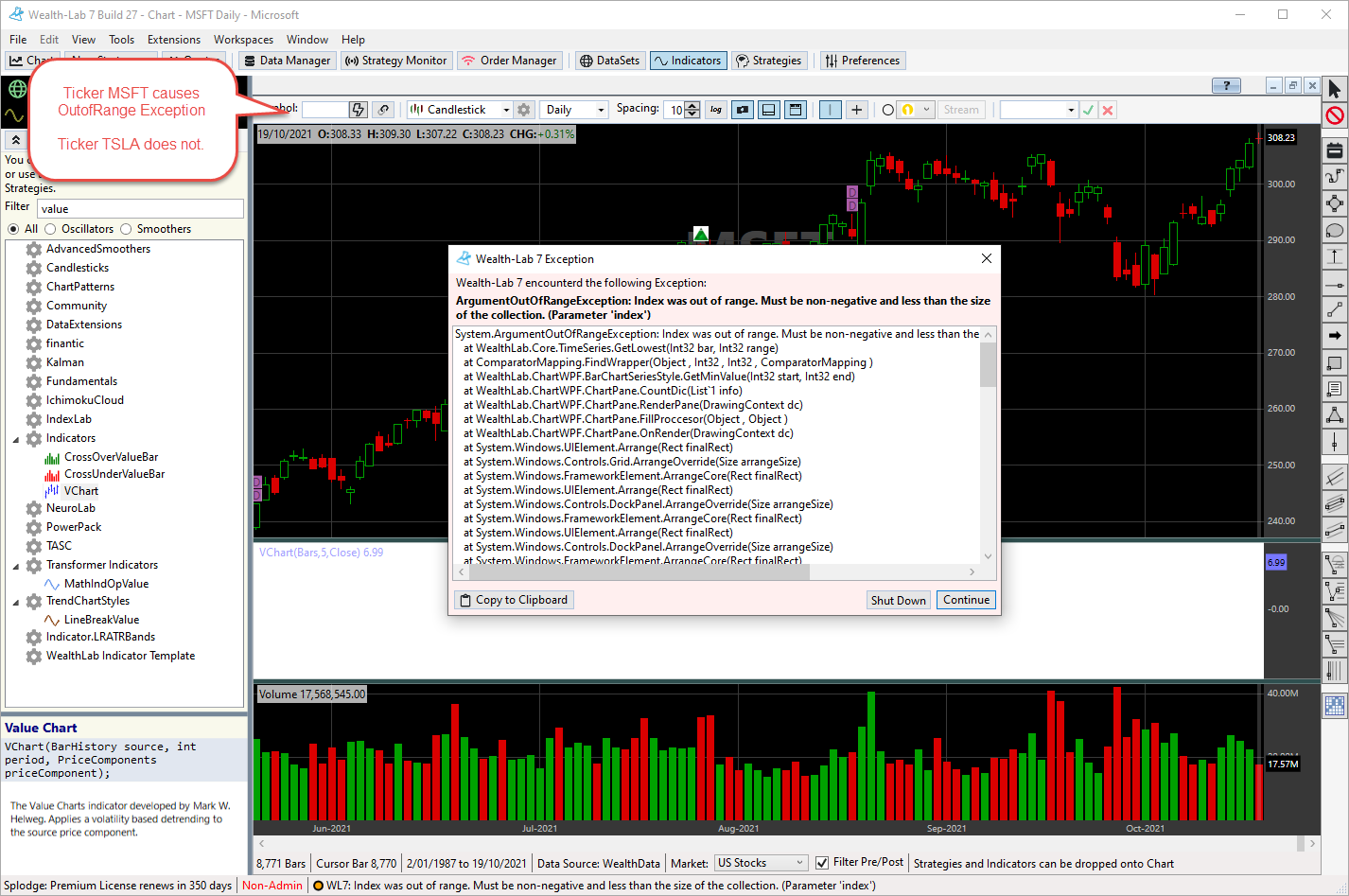Viewport: 1349px width, 896px height.
Task: Click the exception dialog vertical scrollbar
Action: (989, 445)
